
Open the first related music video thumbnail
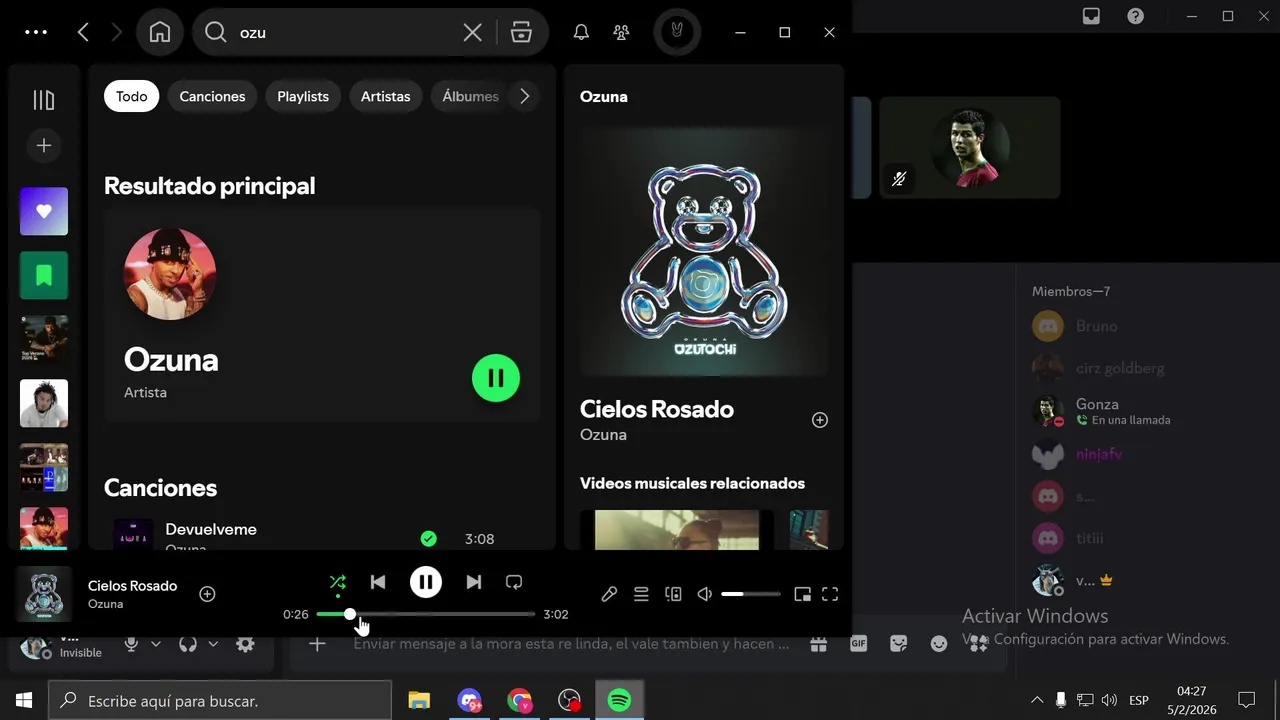click(x=677, y=530)
